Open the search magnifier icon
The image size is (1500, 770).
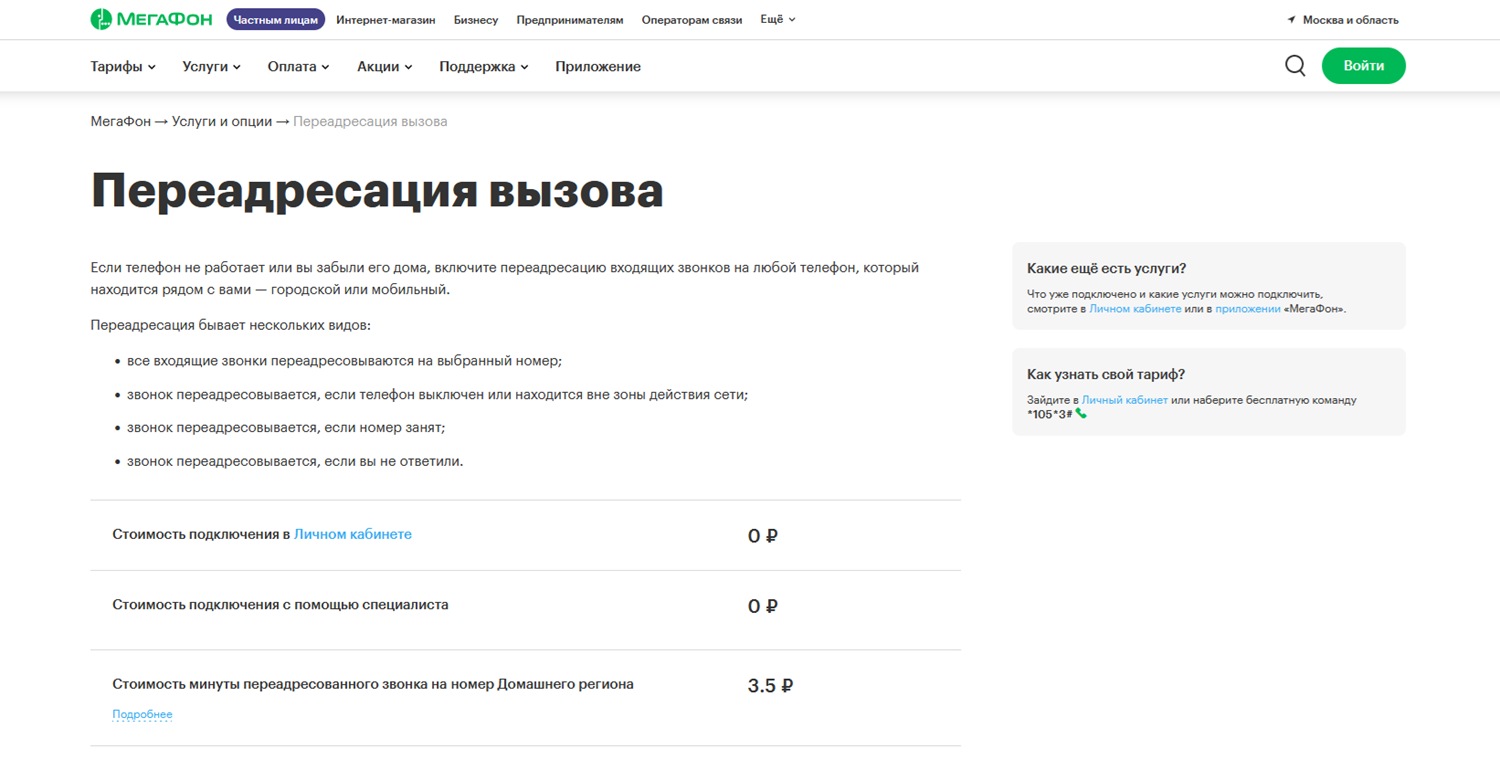1295,66
